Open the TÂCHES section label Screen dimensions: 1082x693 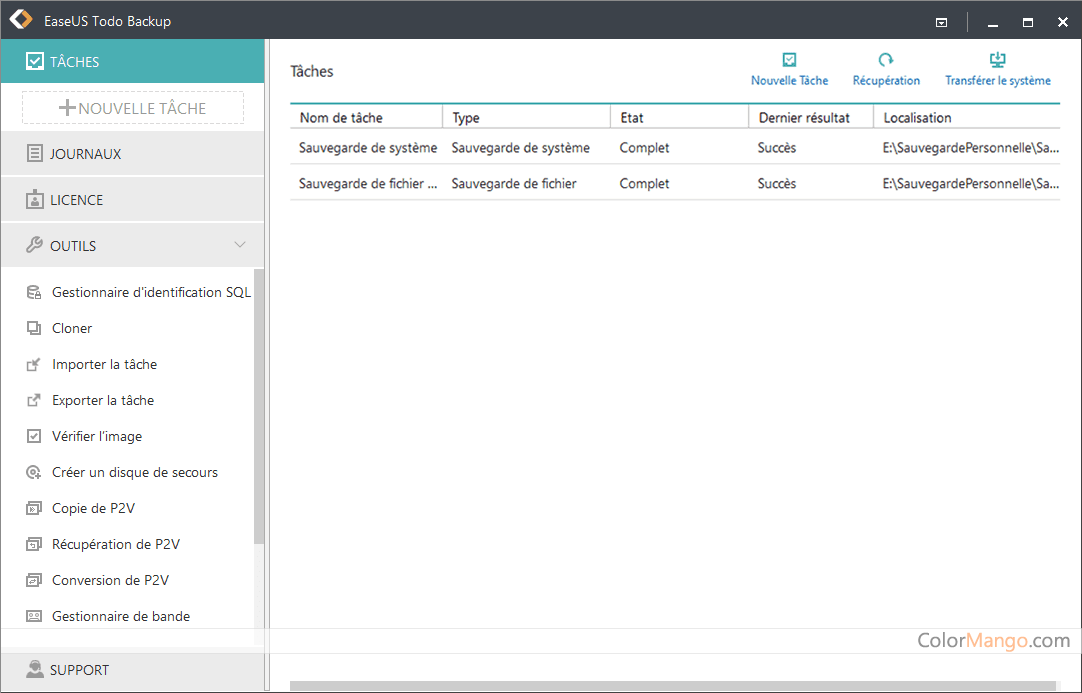click(75, 62)
